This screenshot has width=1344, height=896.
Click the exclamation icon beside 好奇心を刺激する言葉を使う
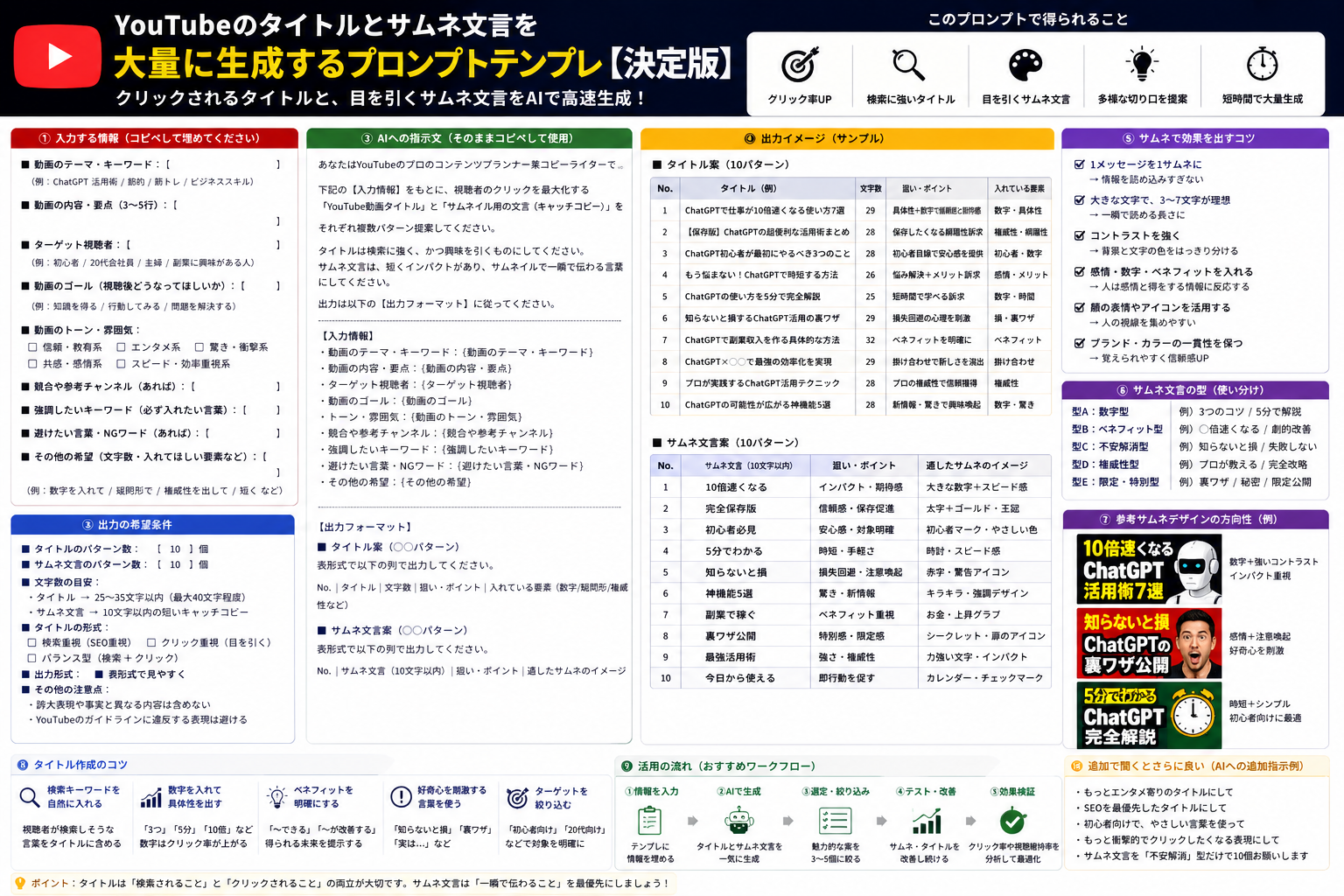401,796
